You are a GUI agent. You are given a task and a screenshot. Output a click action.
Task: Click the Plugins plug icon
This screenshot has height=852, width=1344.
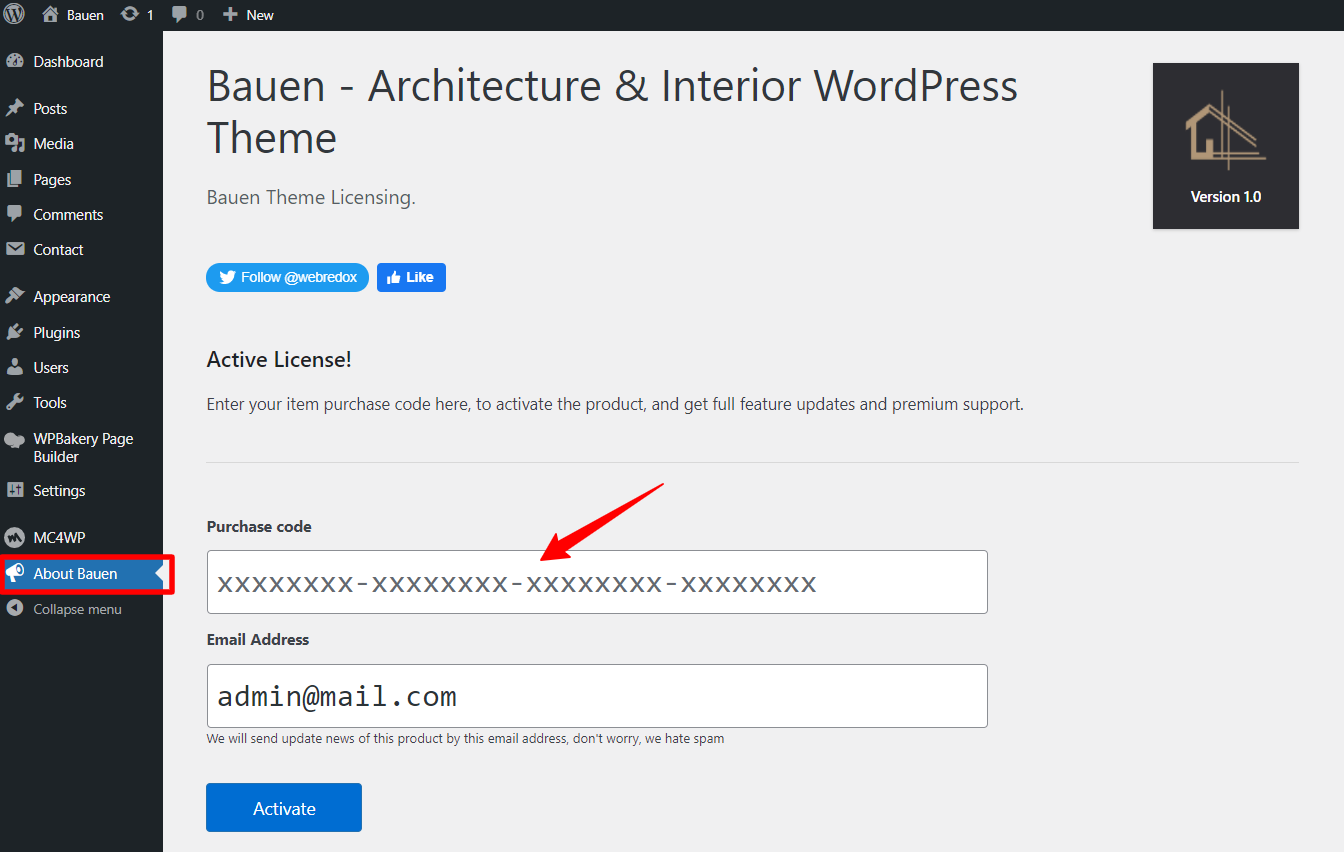coord(15,332)
